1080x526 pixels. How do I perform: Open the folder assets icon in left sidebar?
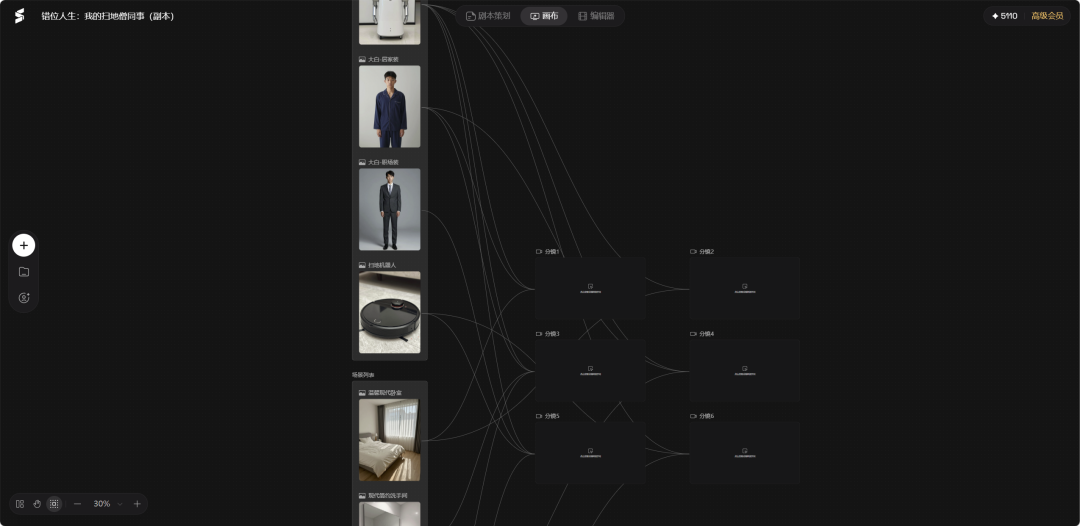[x=23, y=272]
